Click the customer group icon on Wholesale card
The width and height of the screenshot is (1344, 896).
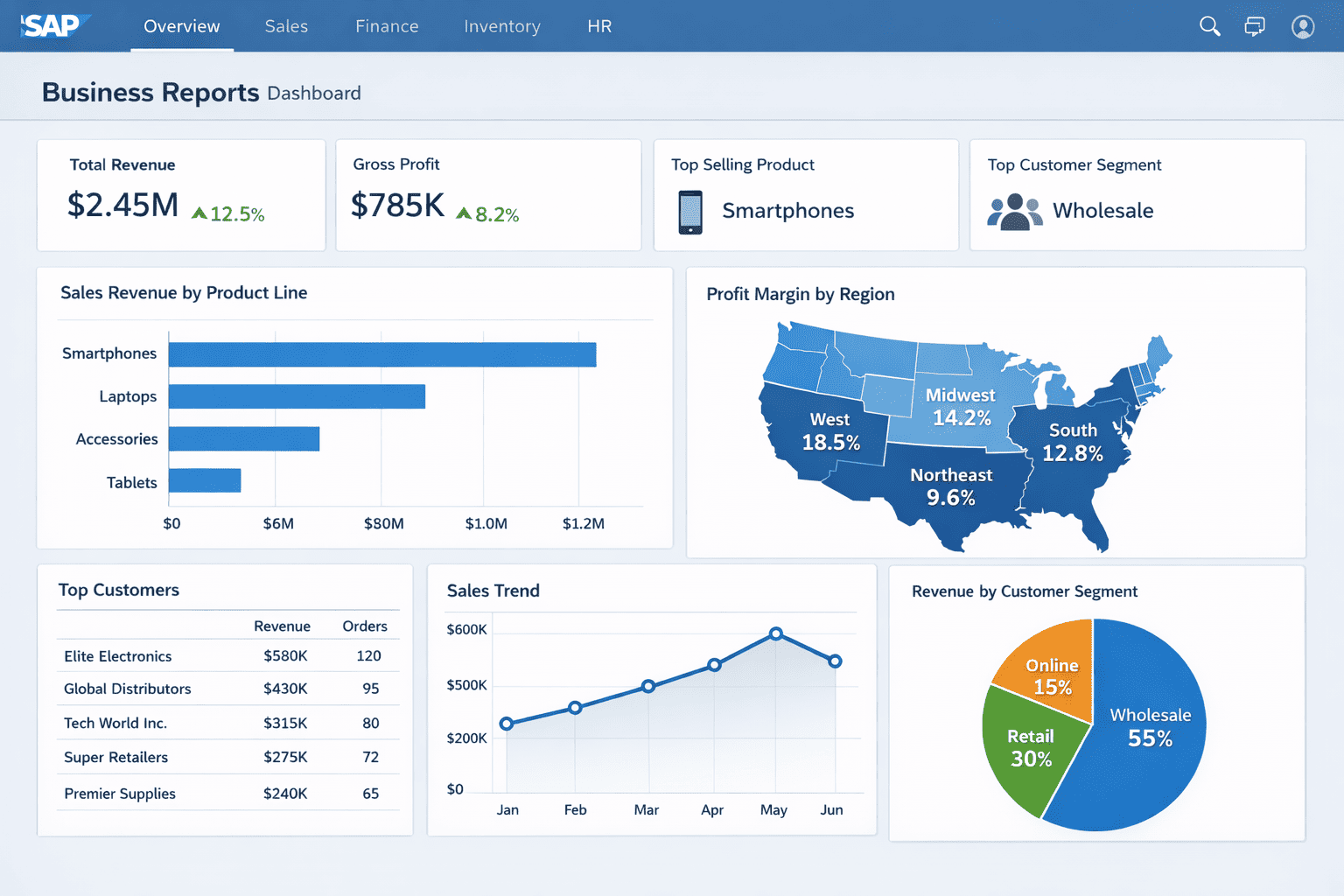(1014, 211)
